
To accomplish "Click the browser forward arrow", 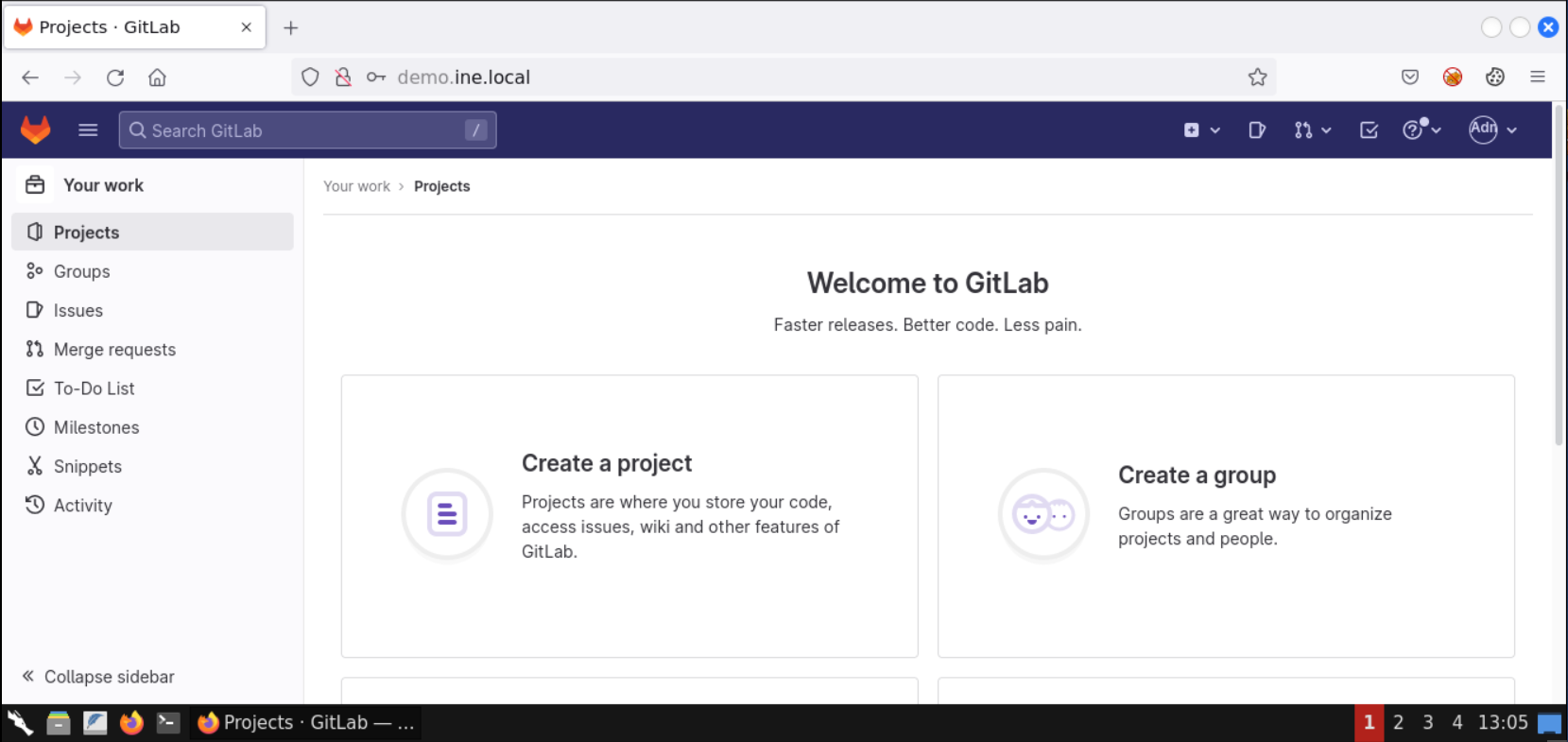I will coord(73,78).
